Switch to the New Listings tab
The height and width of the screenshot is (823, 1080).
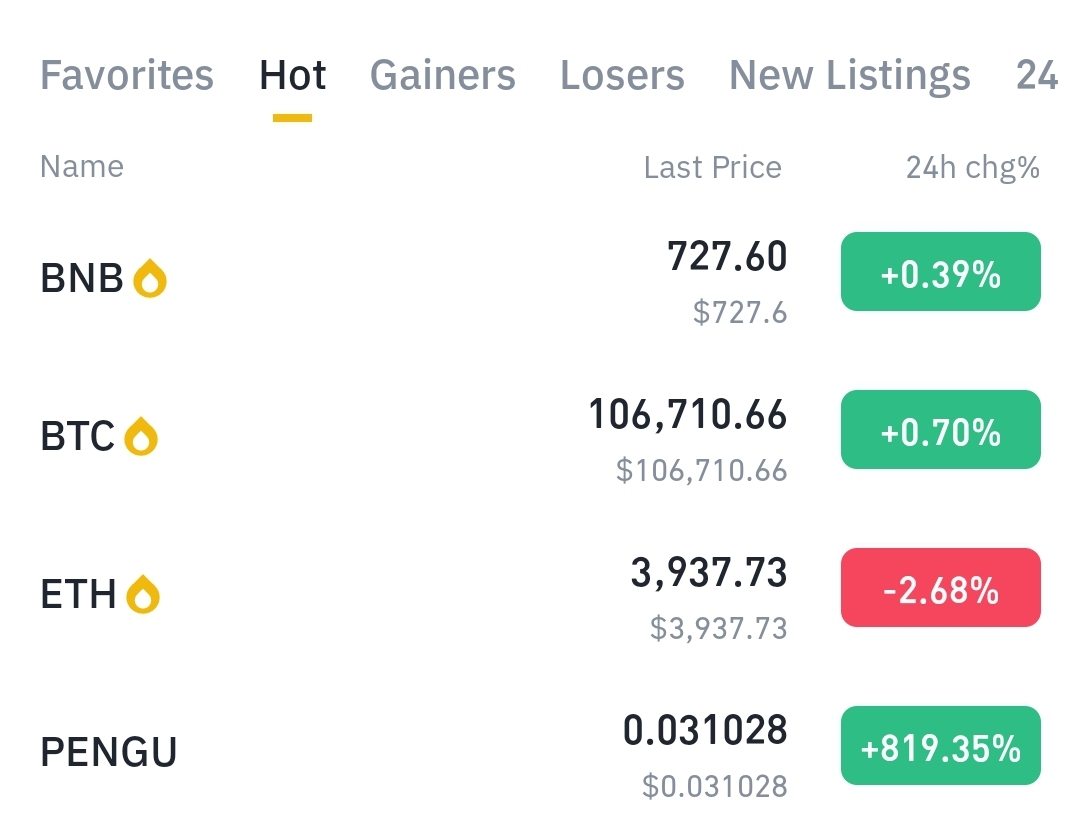pyautogui.click(x=850, y=74)
